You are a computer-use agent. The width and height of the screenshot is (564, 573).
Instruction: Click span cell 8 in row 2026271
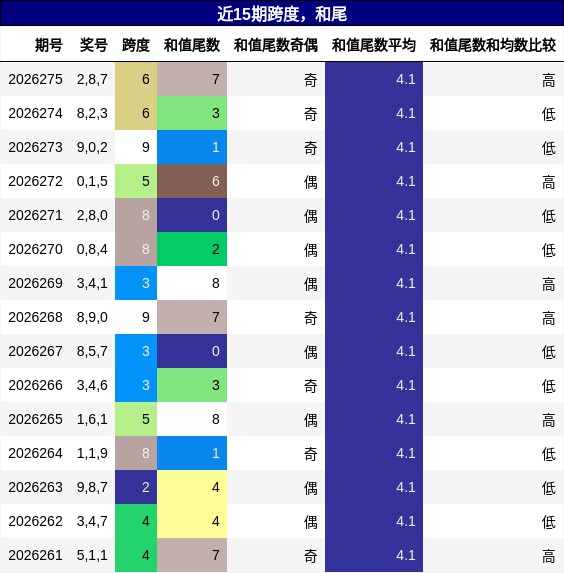point(136,215)
